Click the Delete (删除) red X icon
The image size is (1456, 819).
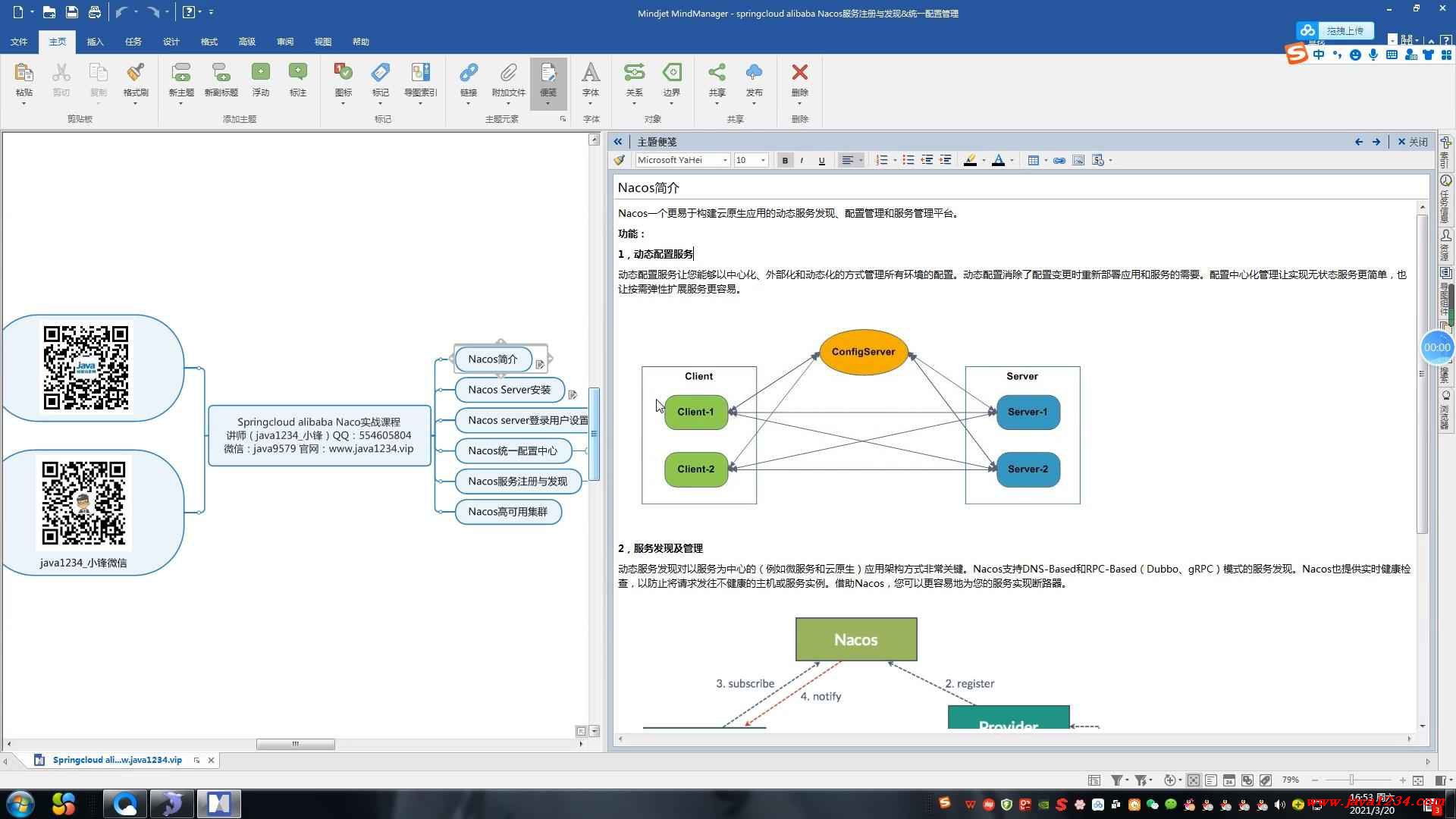pos(799,72)
